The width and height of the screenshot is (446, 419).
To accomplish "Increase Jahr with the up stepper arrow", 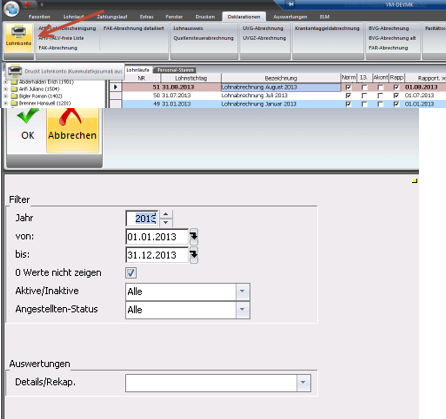I will pyautogui.click(x=166, y=214).
